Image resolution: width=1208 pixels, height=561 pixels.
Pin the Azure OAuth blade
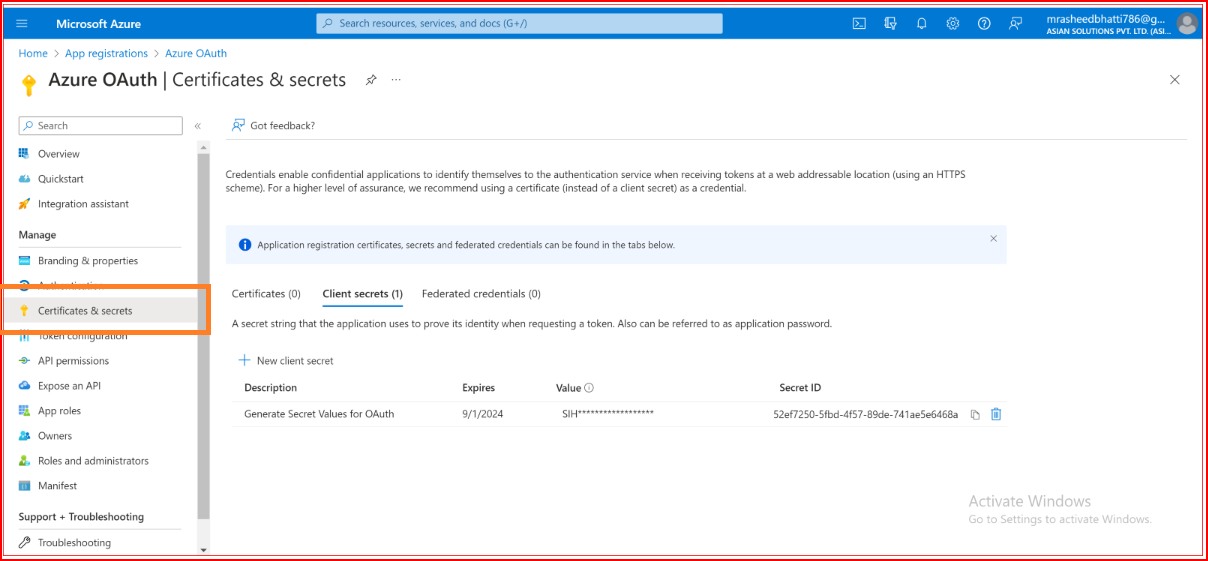[x=370, y=80]
